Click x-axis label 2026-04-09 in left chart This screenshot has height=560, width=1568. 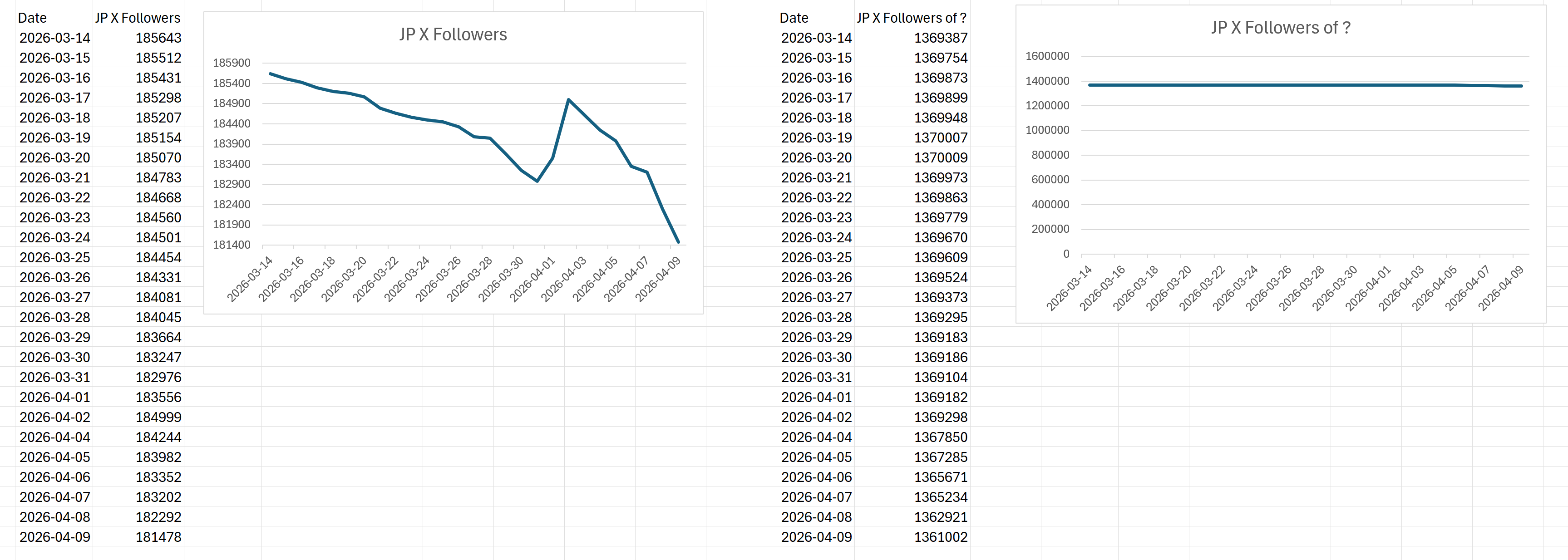coord(659,279)
